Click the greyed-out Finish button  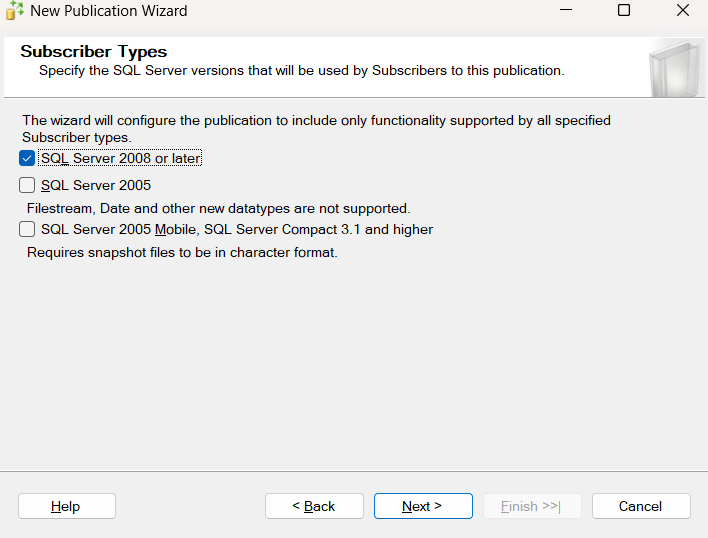[531, 506]
